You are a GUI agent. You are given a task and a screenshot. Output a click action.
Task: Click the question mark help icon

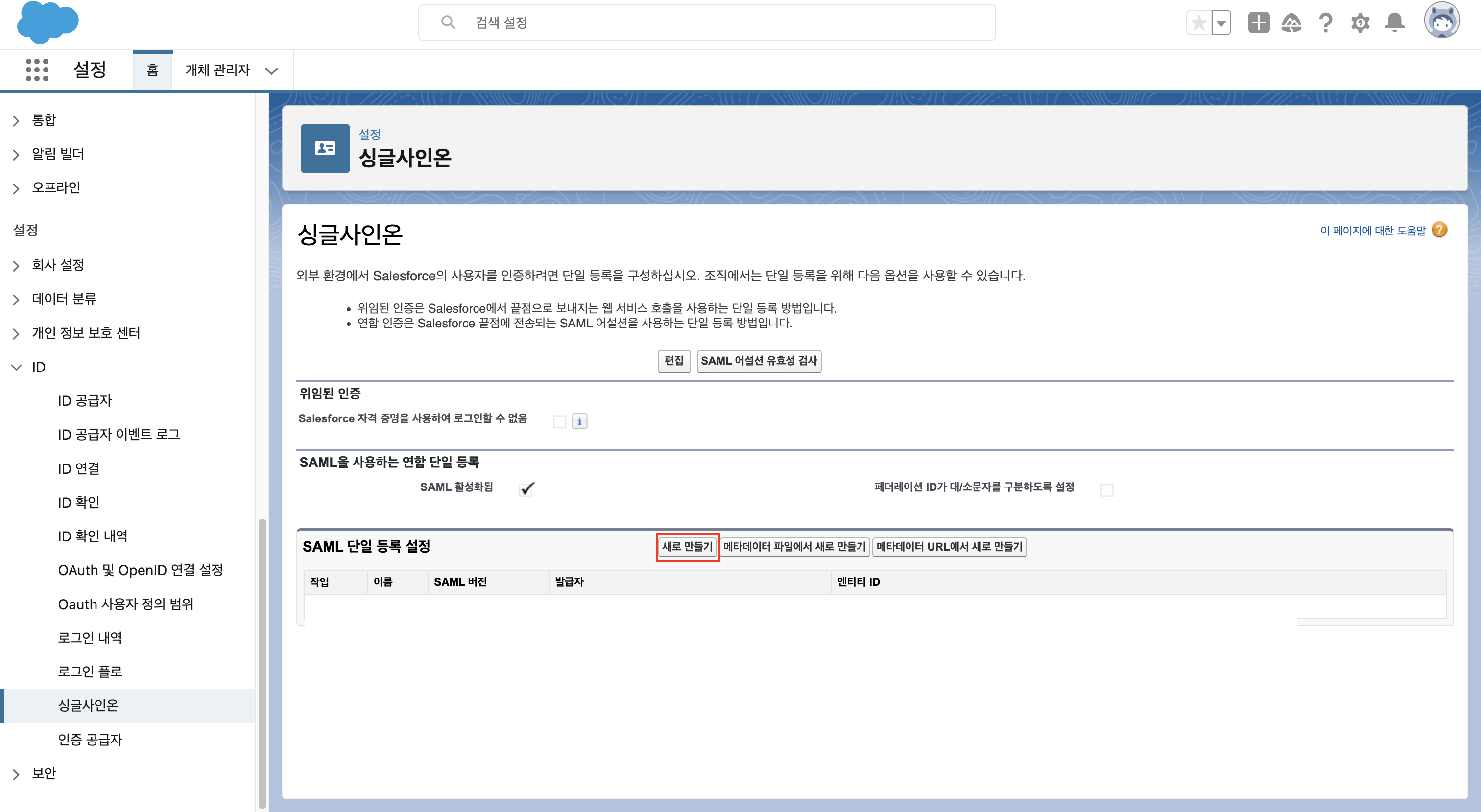click(1326, 23)
